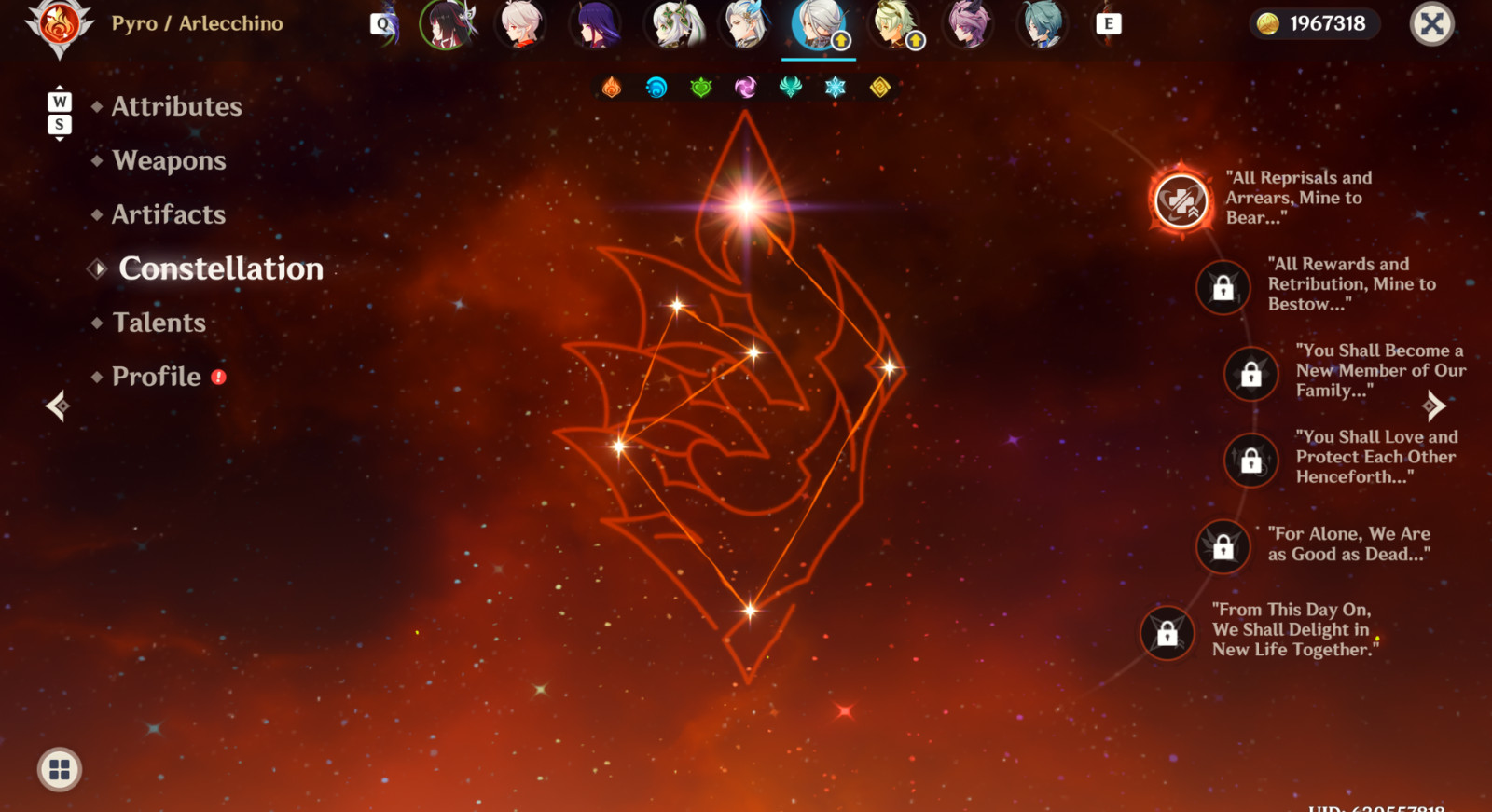Go to the next character with the right arrow
This screenshot has height=812, width=1492.
pyautogui.click(x=1434, y=406)
